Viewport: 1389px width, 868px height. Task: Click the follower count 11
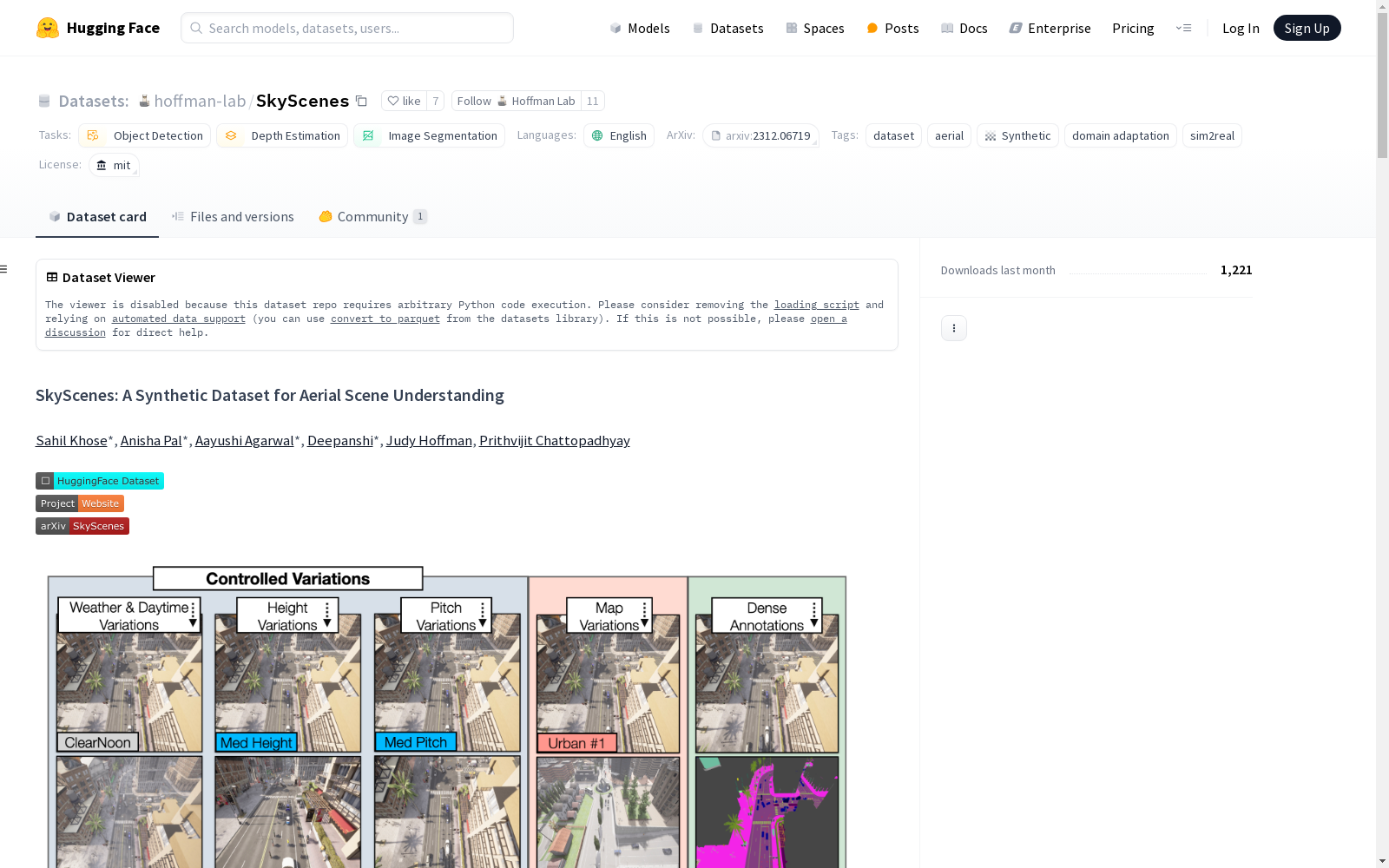point(593,101)
